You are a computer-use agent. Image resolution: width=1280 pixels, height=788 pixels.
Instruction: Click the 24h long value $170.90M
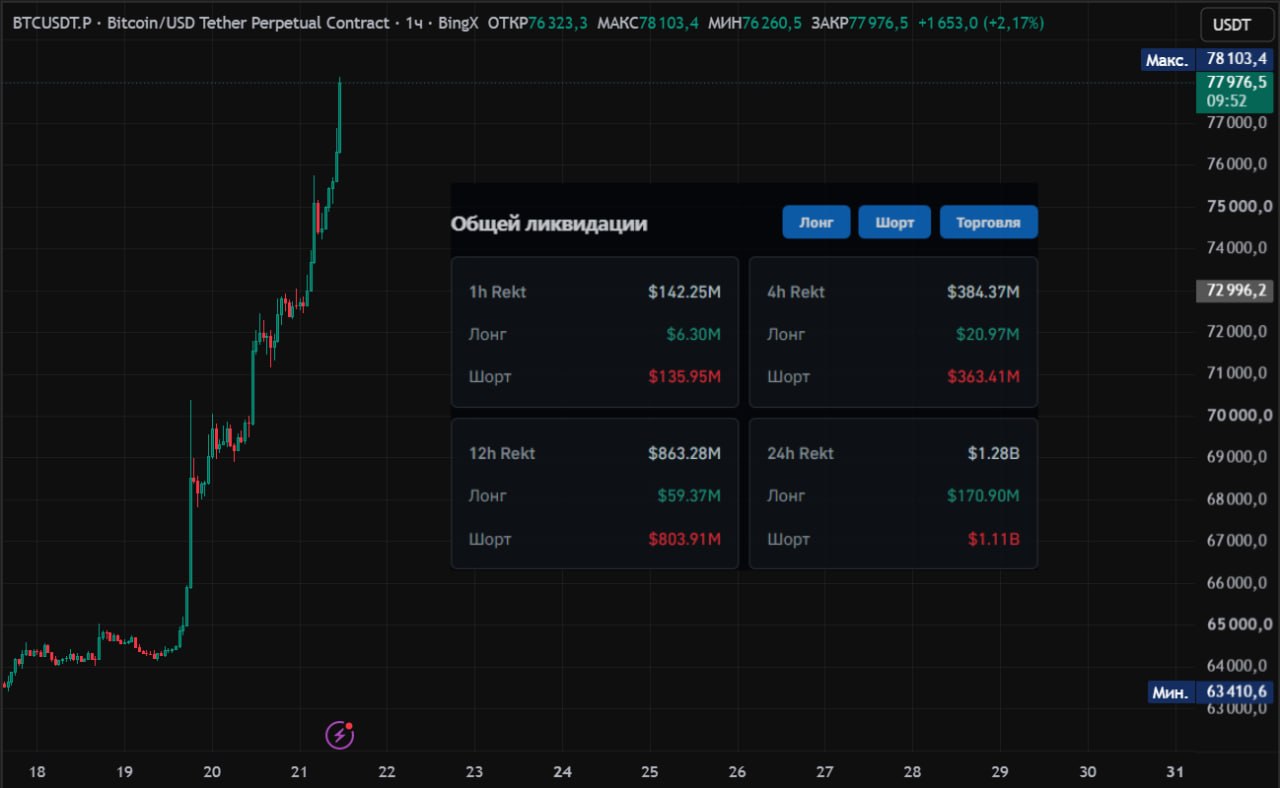pyautogui.click(x=984, y=495)
